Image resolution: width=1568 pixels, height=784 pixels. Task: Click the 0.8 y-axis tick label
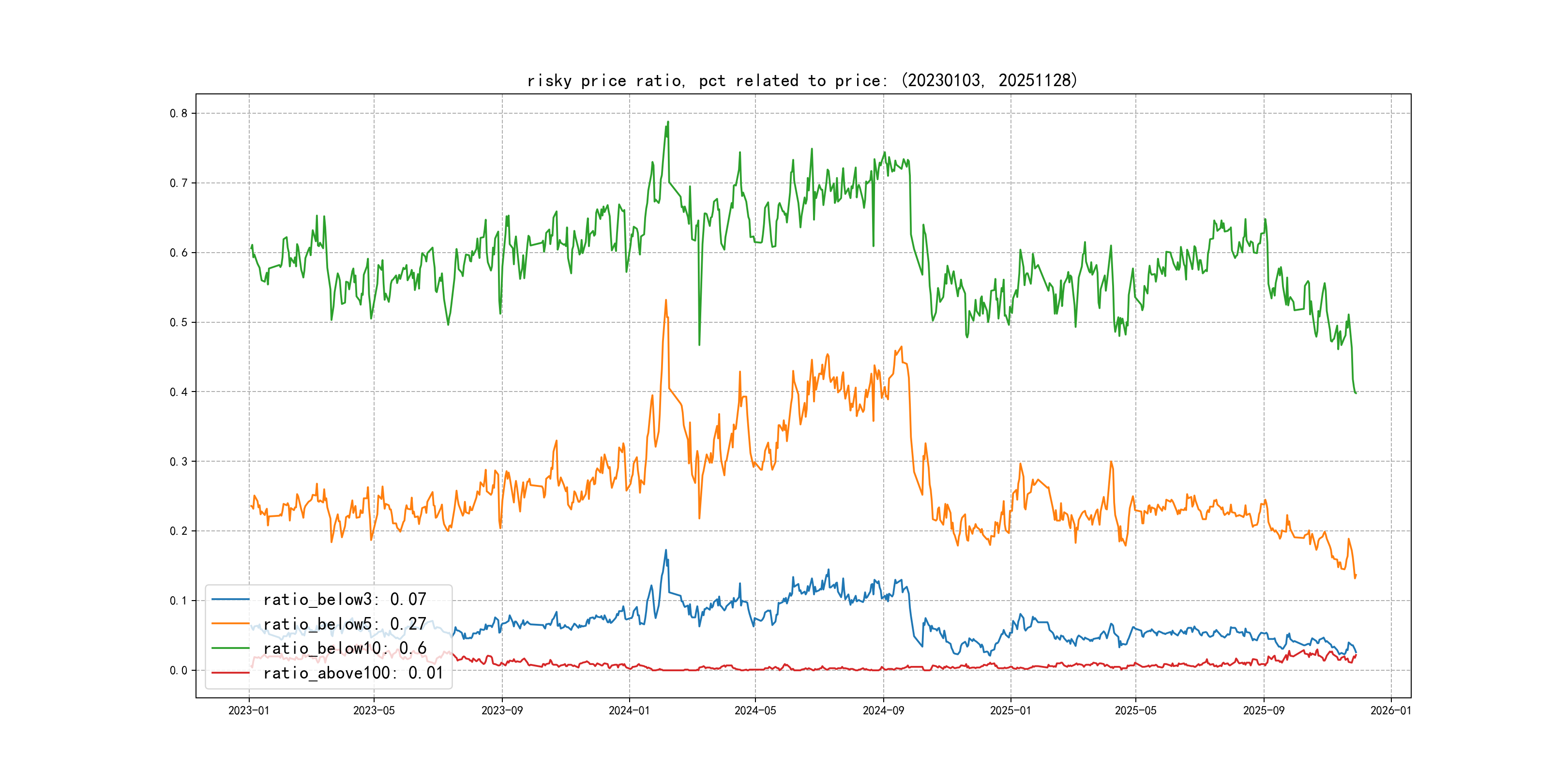[x=179, y=113]
